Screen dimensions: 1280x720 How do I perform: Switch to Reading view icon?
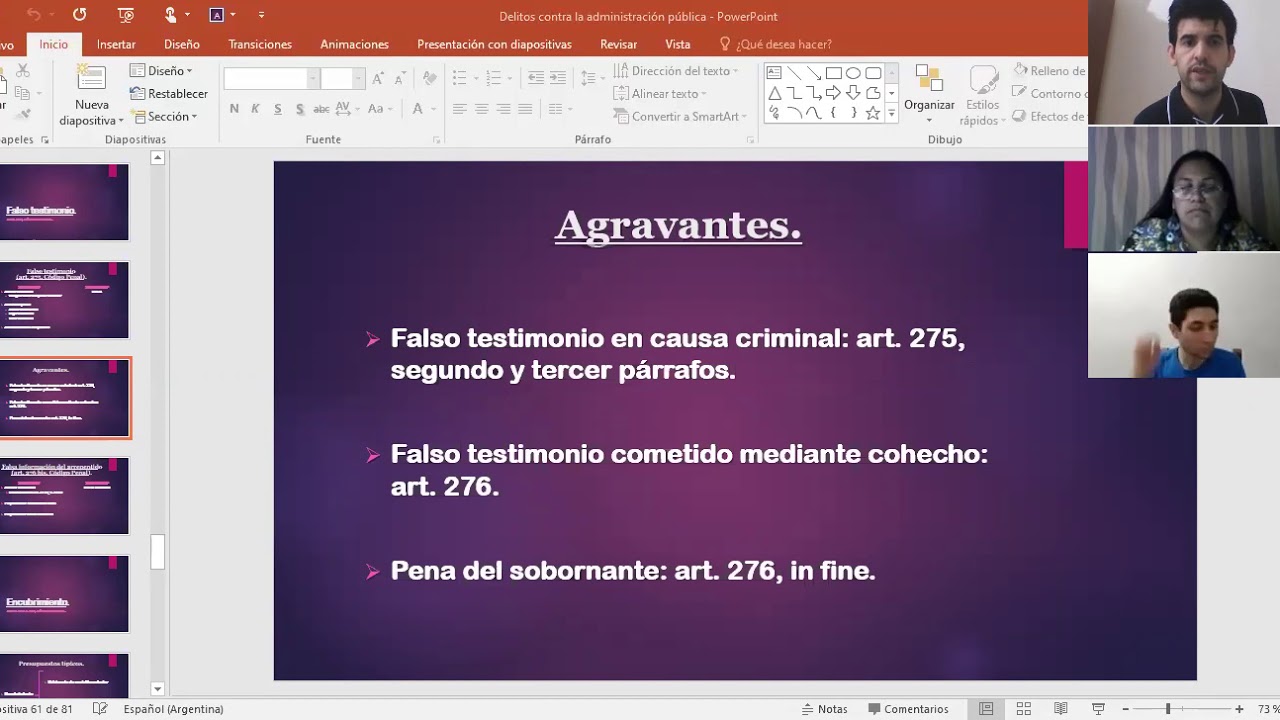click(1061, 709)
